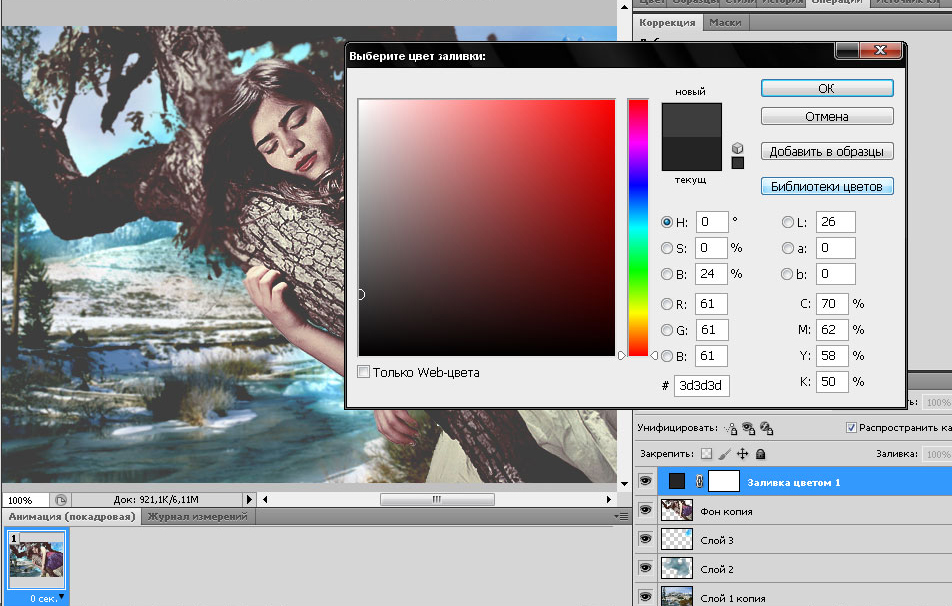Uncheck the Распространить кадр checkbox
The width and height of the screenshot is (952, 606).
tap(851, 428)
